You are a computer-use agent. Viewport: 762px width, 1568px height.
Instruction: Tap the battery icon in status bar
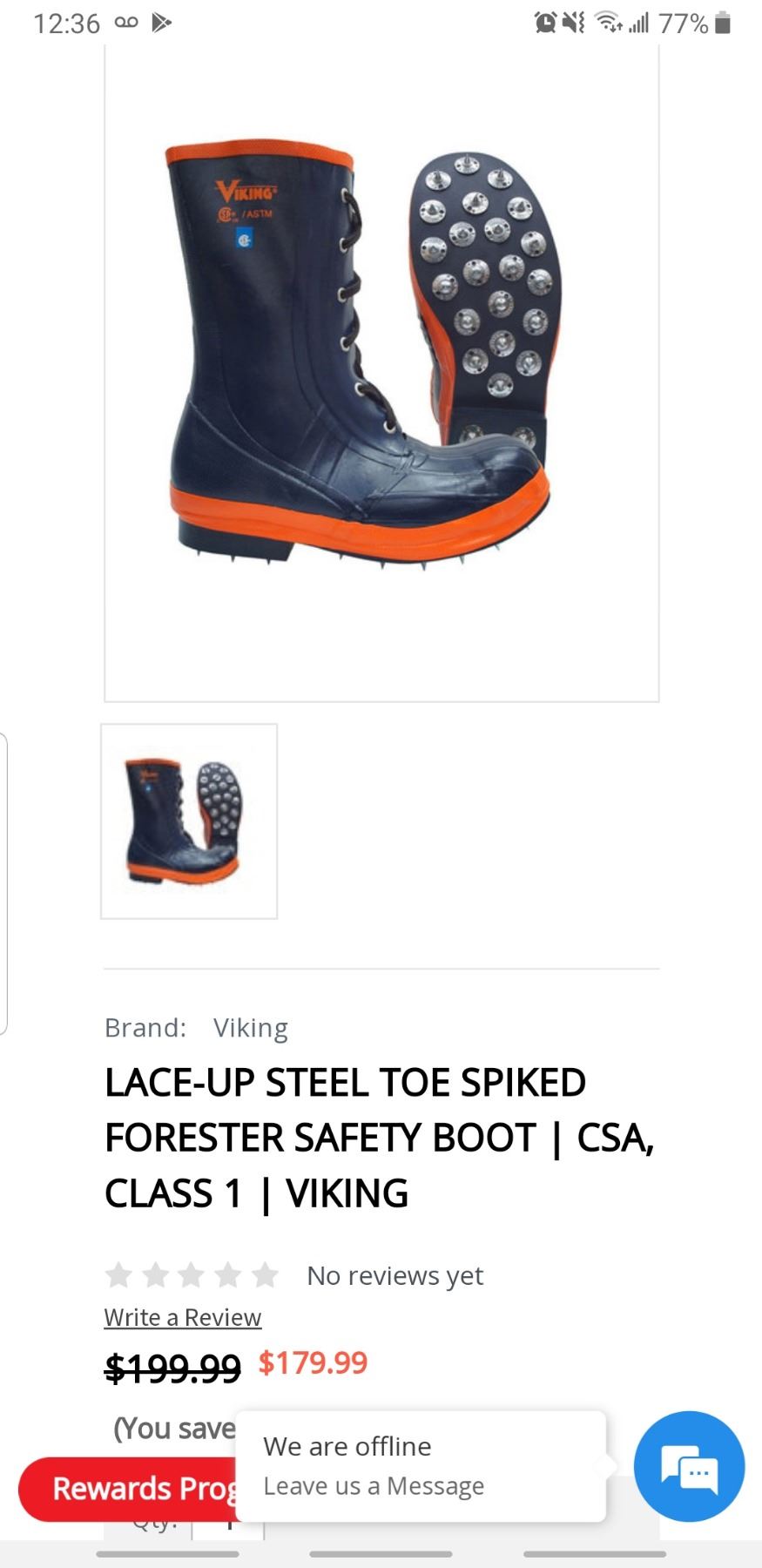[722, 23]
